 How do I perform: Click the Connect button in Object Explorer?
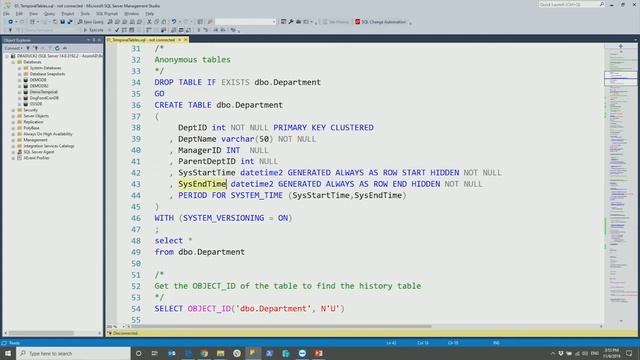click(13, 48)
